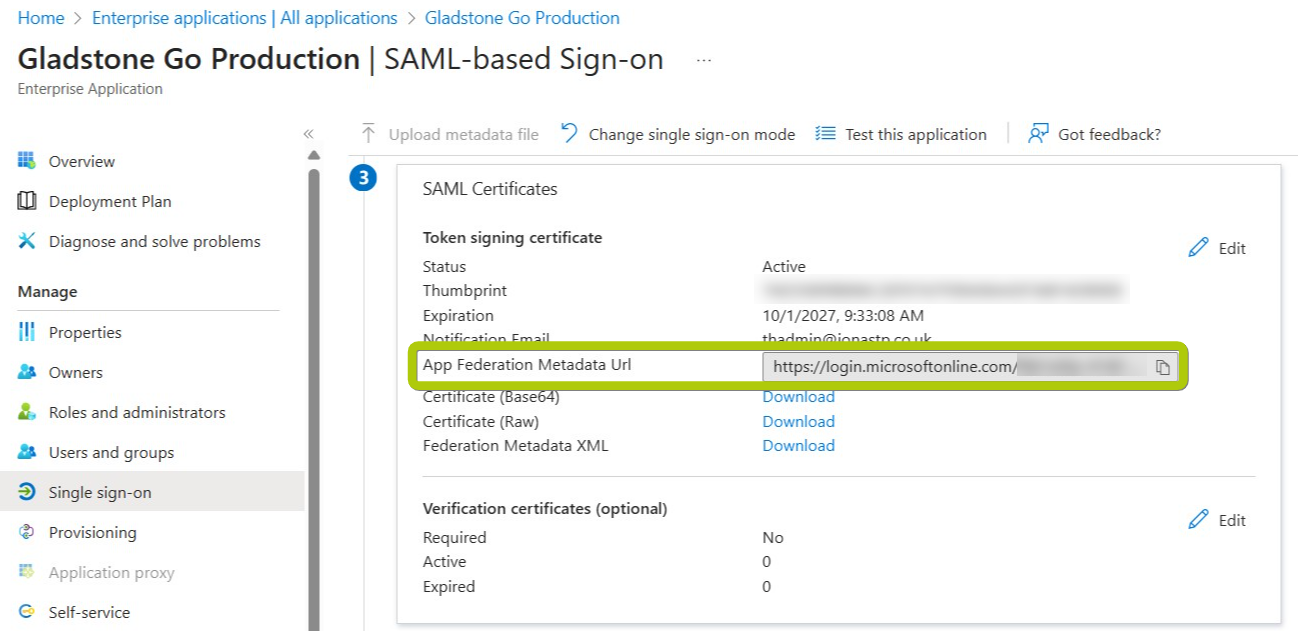Screen dimensions: 1298x631
Task: Download the Federation Metadata XML
Action: click(798, 445)
